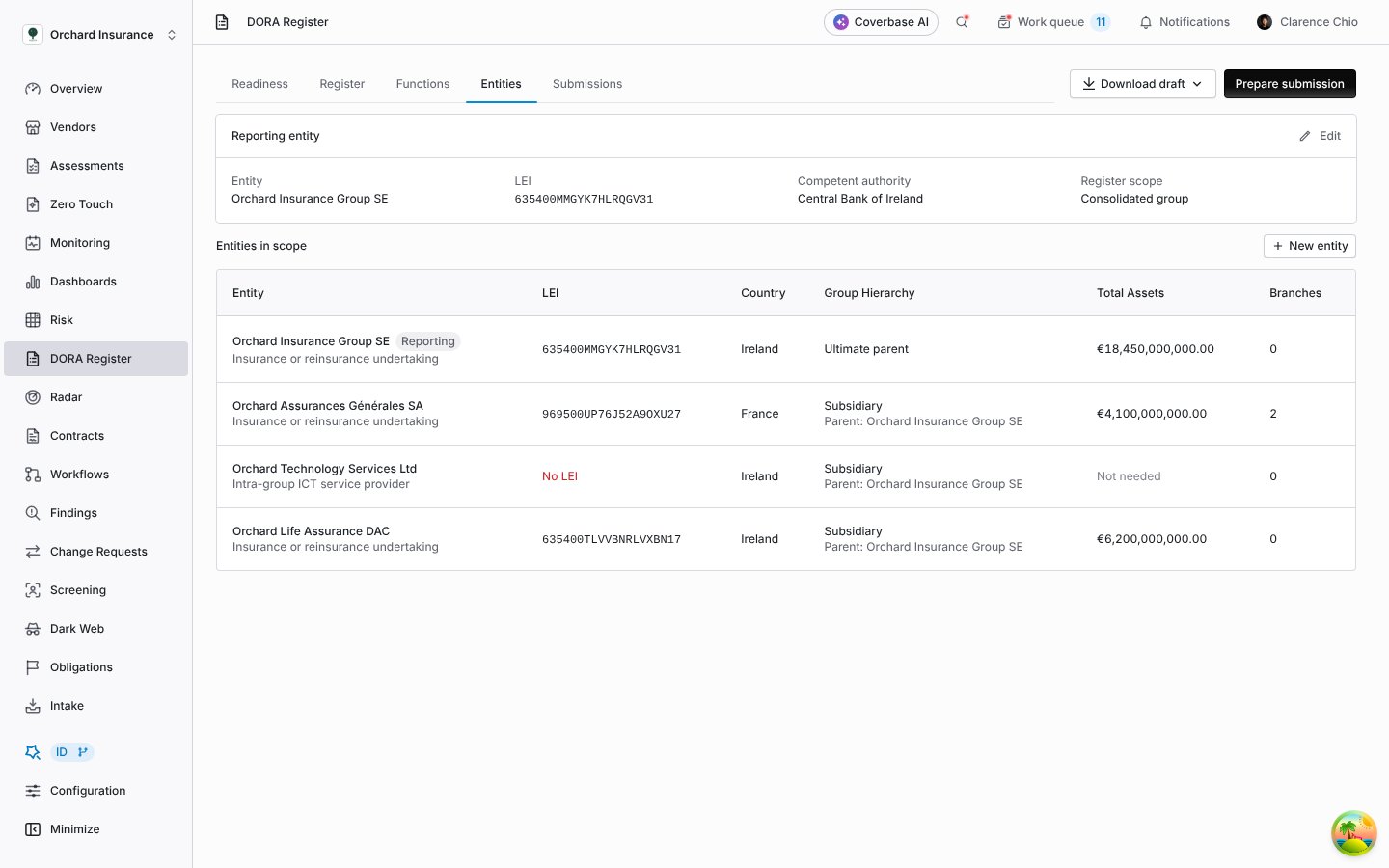Open the Intake tray icon
Viewport: 1389px width, 868px height.
click(x=33, y=706)
